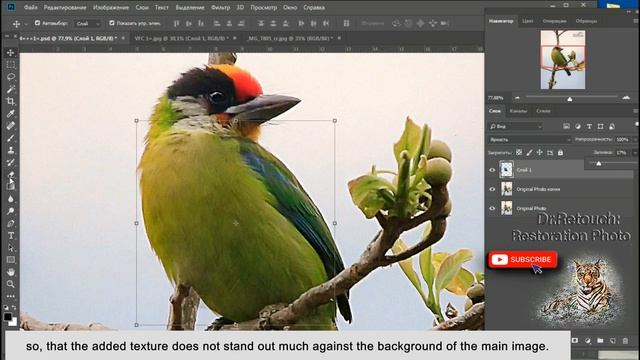Click the opacity 100% field
Screen dimensions: 640x360
pyautogui.click(x=623, y=140)
